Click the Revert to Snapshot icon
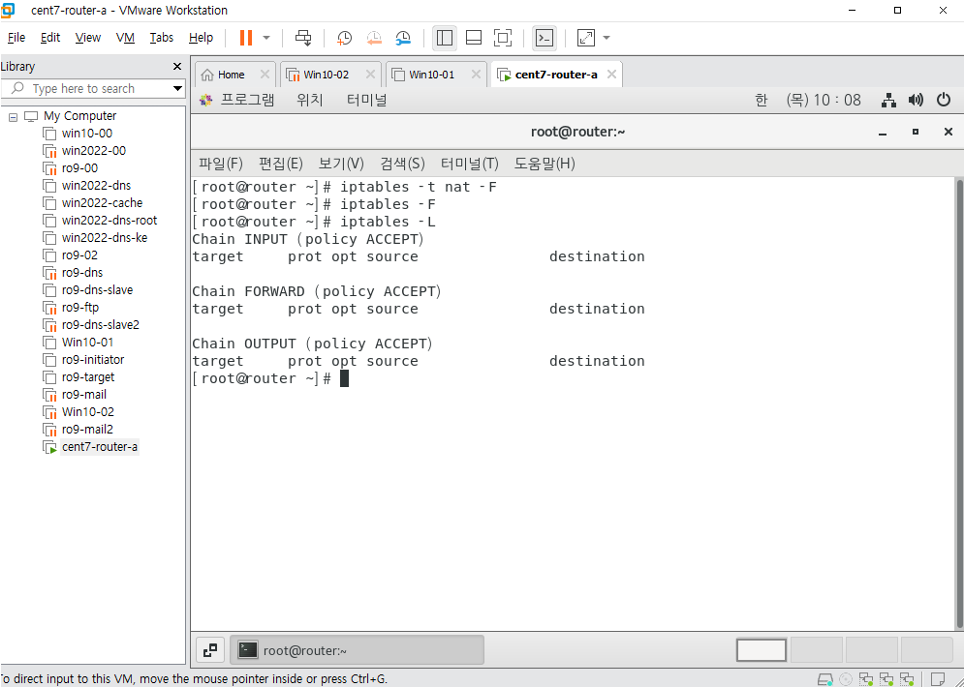 click(x=374, y=38)
